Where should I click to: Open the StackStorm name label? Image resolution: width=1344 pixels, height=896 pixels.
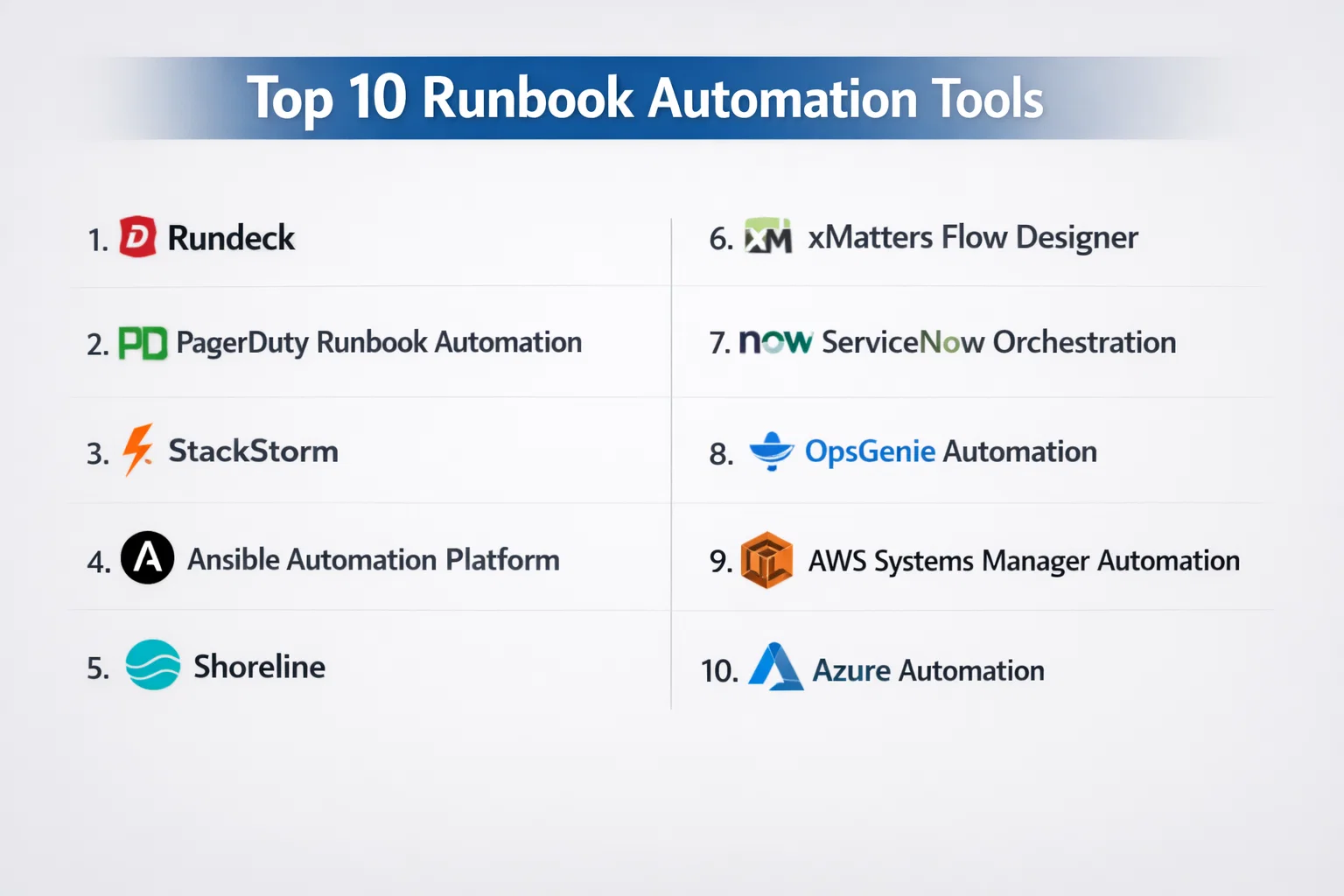[253, 451]
